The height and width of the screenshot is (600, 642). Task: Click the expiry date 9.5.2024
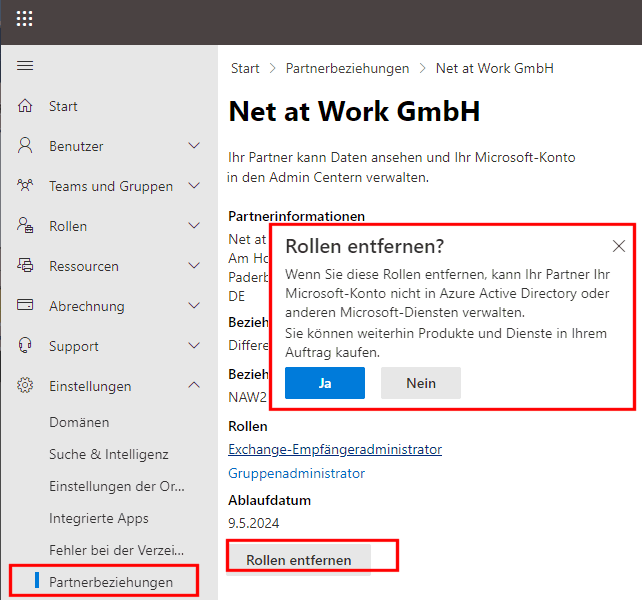253,523
